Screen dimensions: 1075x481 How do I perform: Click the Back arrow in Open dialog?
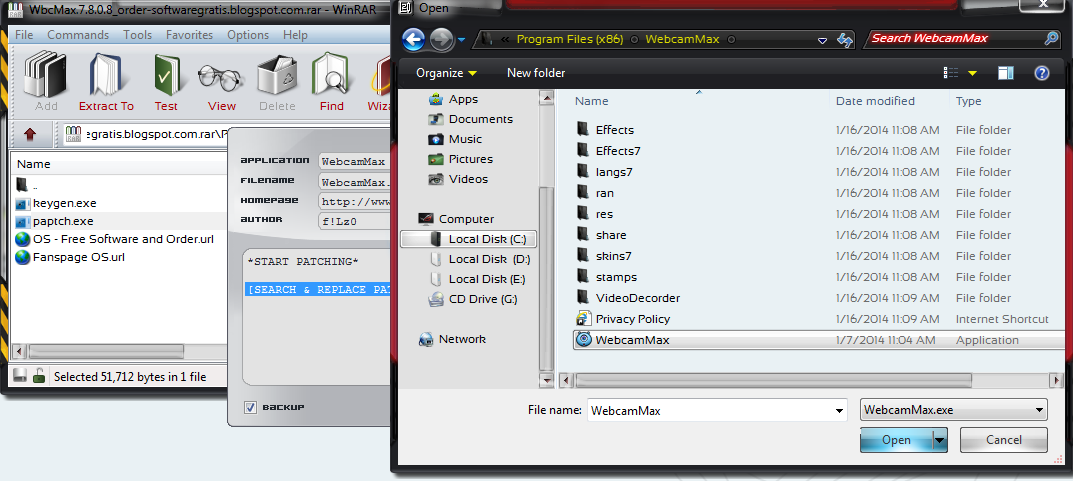413,39
